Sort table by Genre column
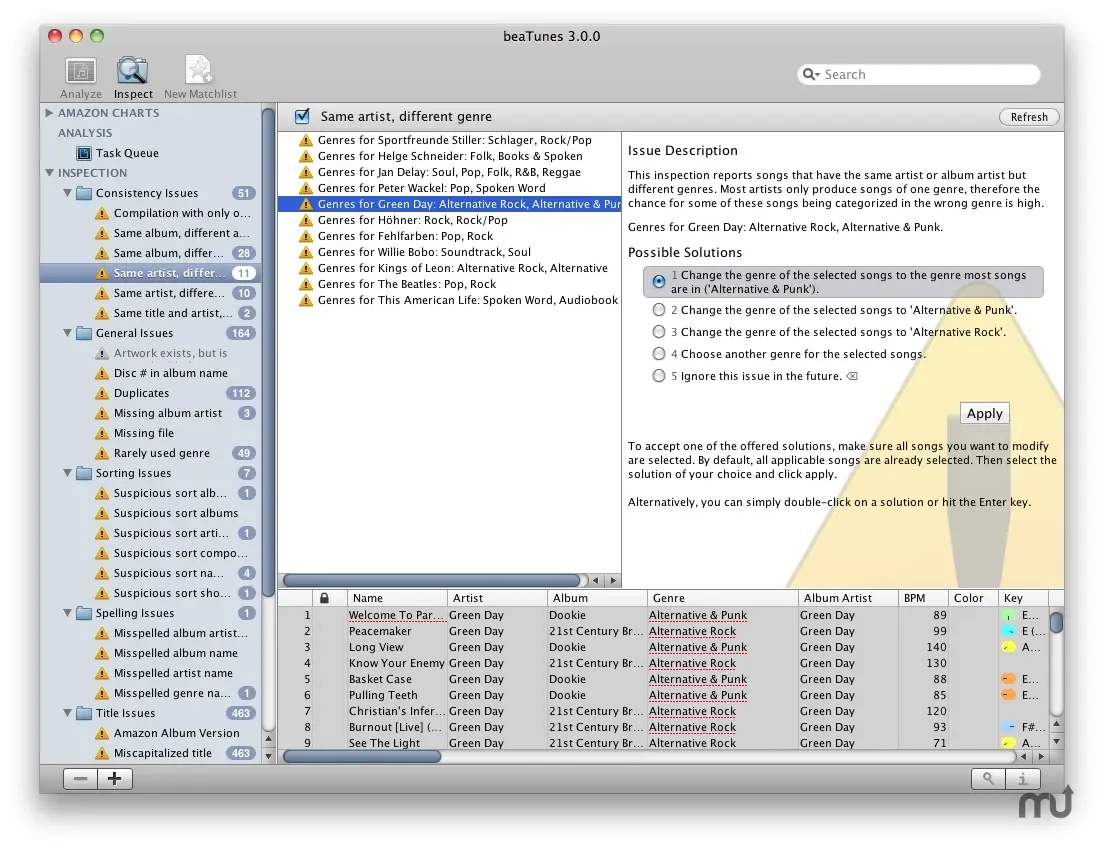This screenshot has height=848, width=1104. (x=722, y=598)
